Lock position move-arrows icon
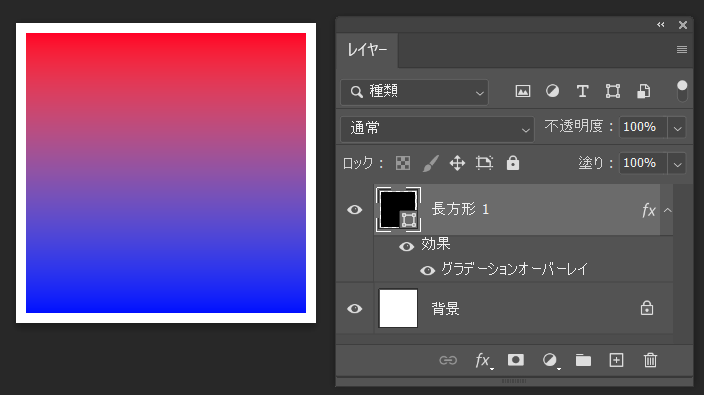 tap(457, 163)
